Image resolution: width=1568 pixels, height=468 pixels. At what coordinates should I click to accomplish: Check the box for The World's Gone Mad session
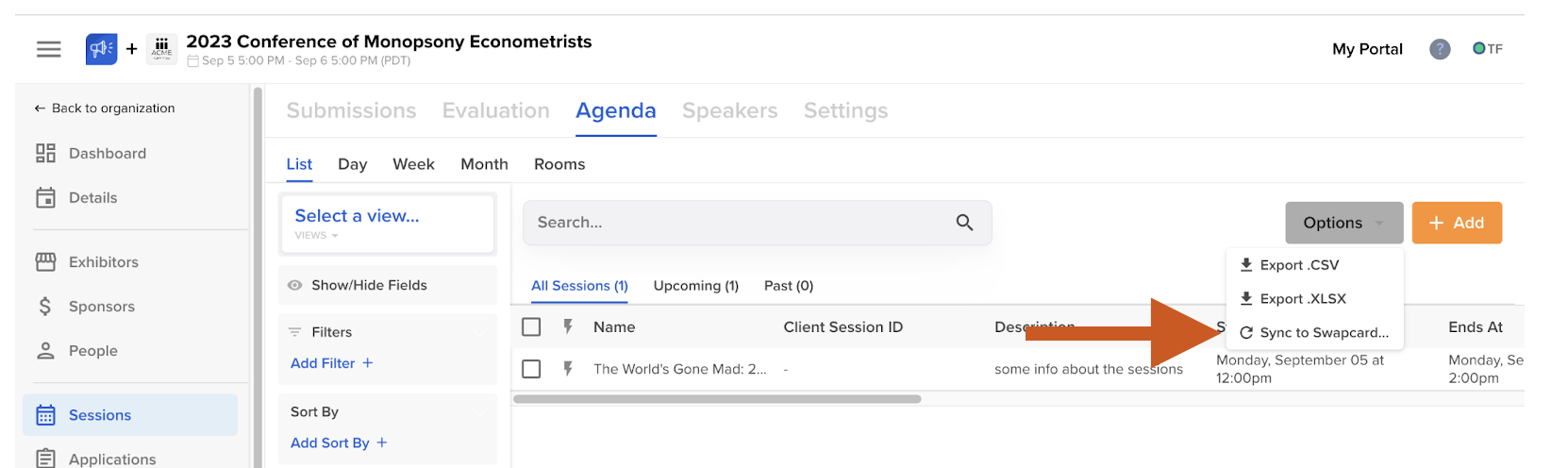click(531, 369)
